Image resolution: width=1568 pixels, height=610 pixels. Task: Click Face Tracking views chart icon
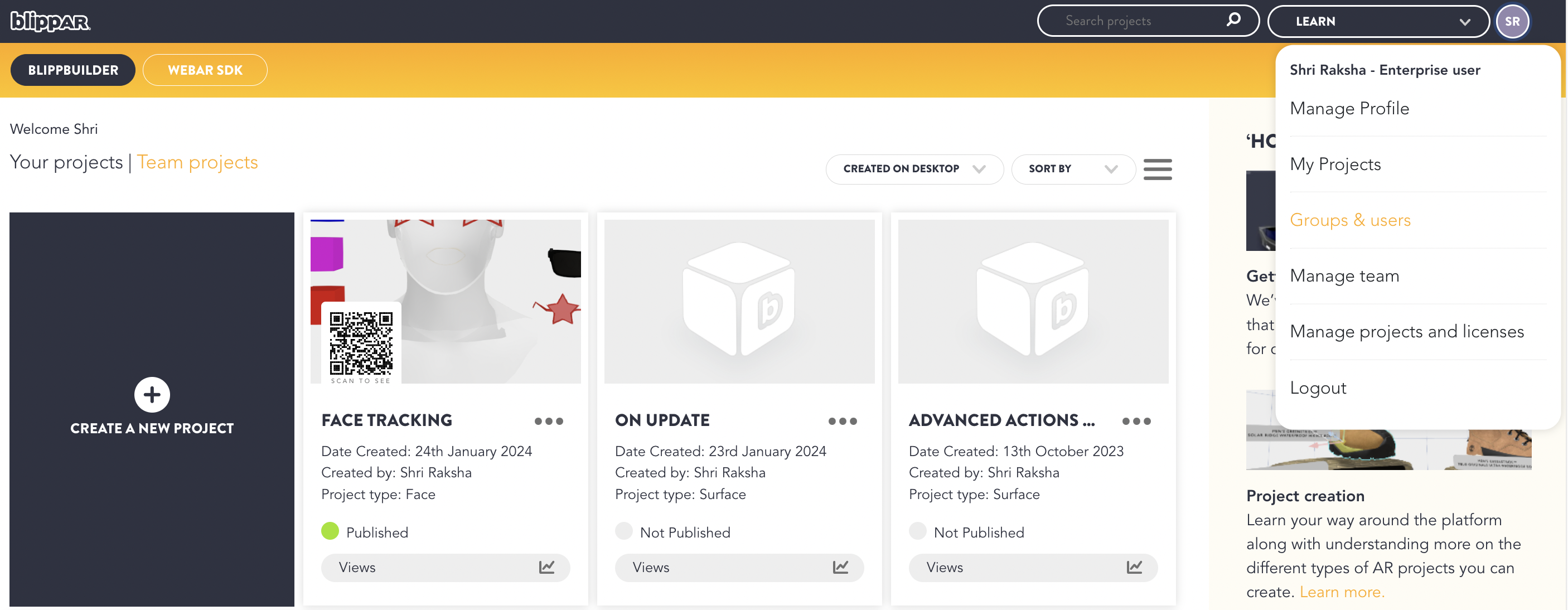(546, 568)
